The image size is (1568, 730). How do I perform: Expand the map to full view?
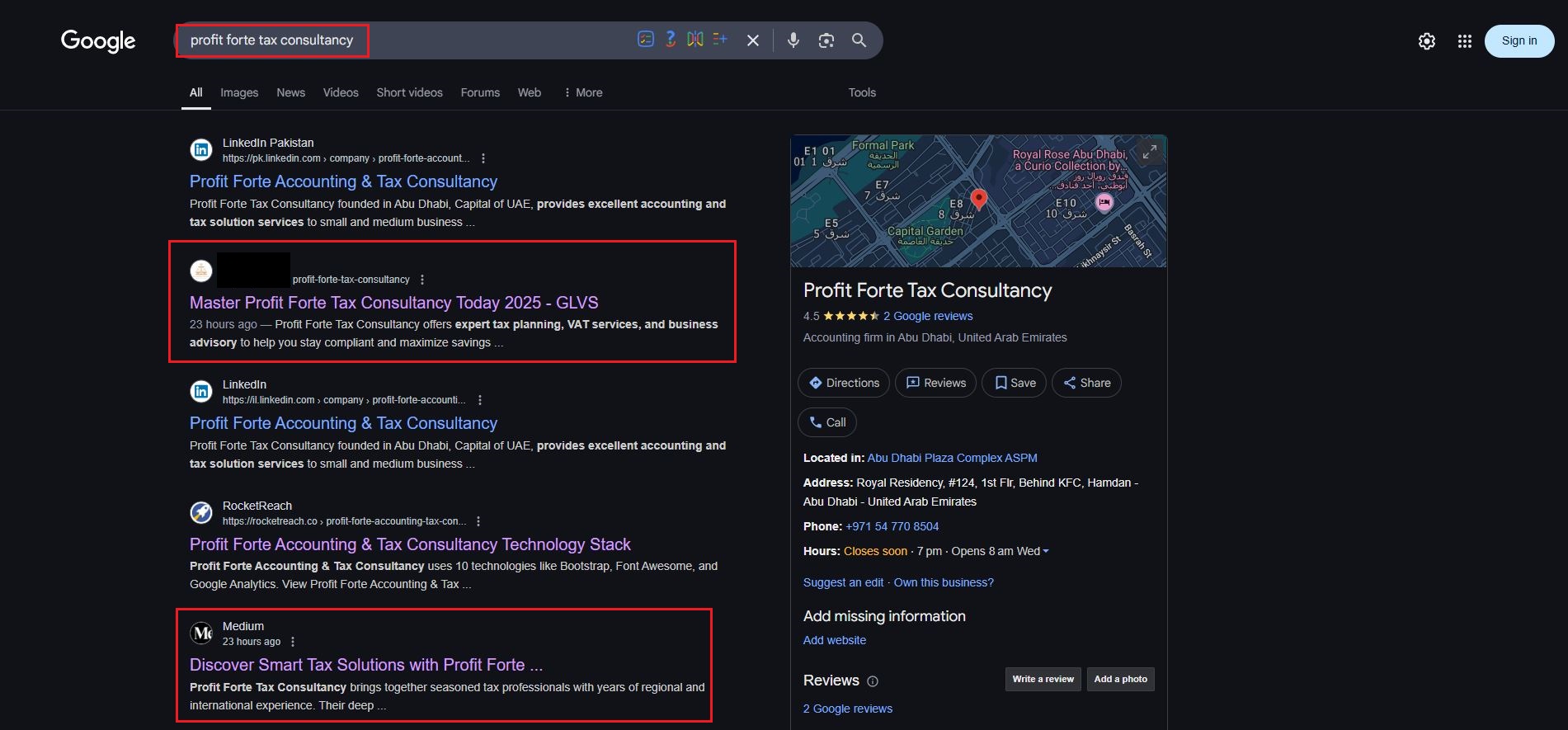1149,152
